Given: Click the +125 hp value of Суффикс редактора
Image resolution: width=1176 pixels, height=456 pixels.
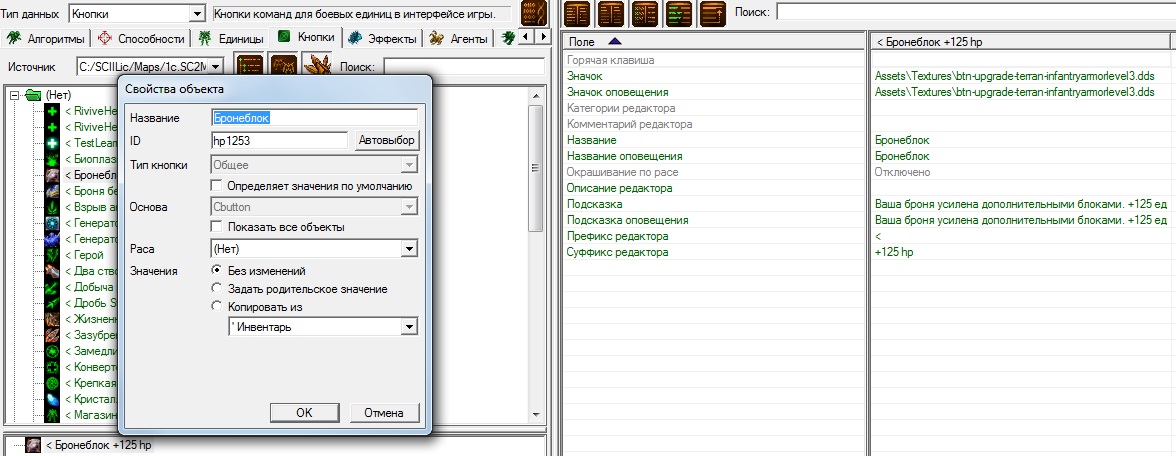Looking at the screenshot, I should click(893, 253).
